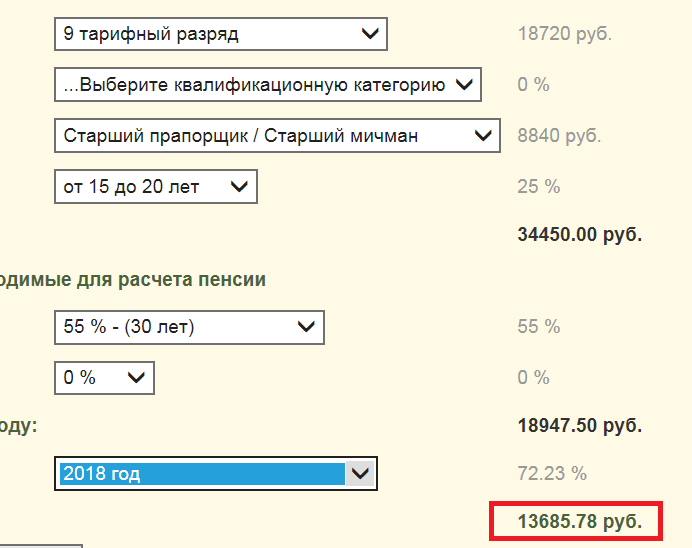Click the heading ending in расчета пенсии
Screen dimensions: 692x548
[133, 280]
